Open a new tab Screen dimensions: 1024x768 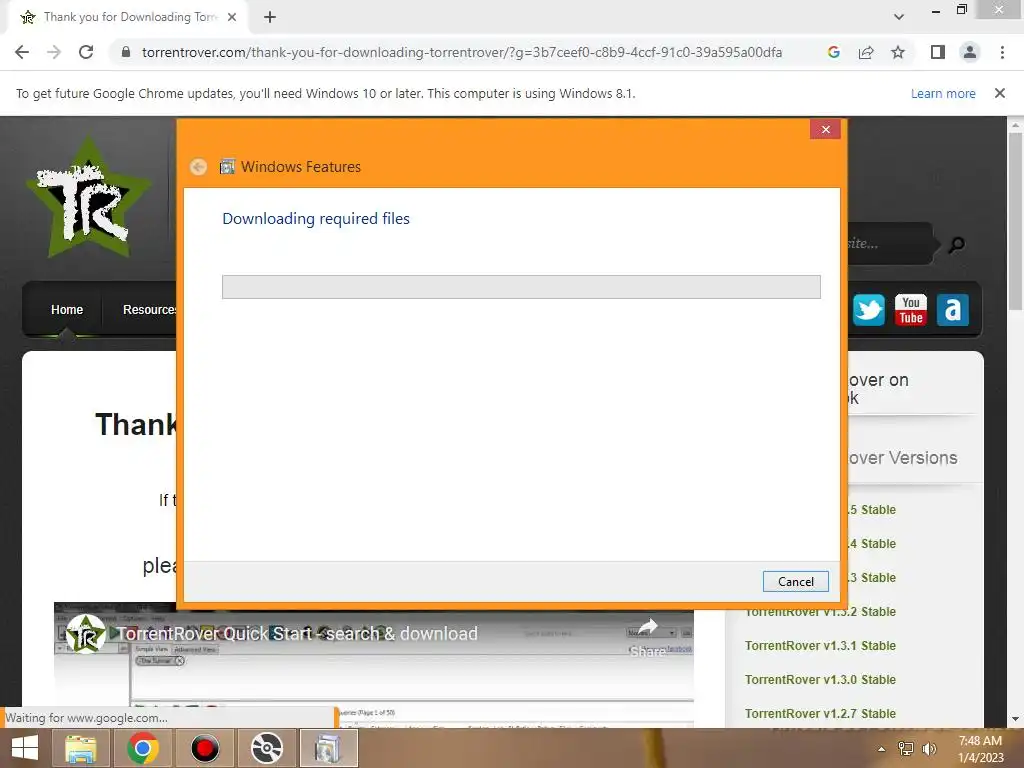270,18
